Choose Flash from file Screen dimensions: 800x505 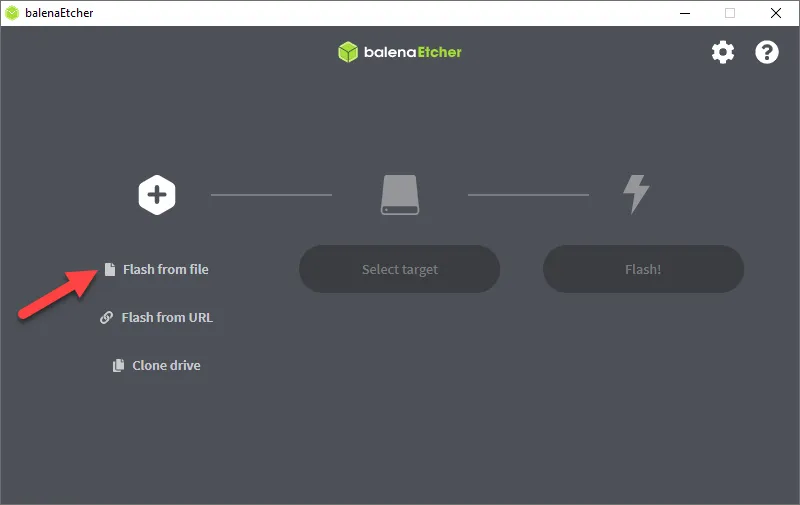click(157, 269)
